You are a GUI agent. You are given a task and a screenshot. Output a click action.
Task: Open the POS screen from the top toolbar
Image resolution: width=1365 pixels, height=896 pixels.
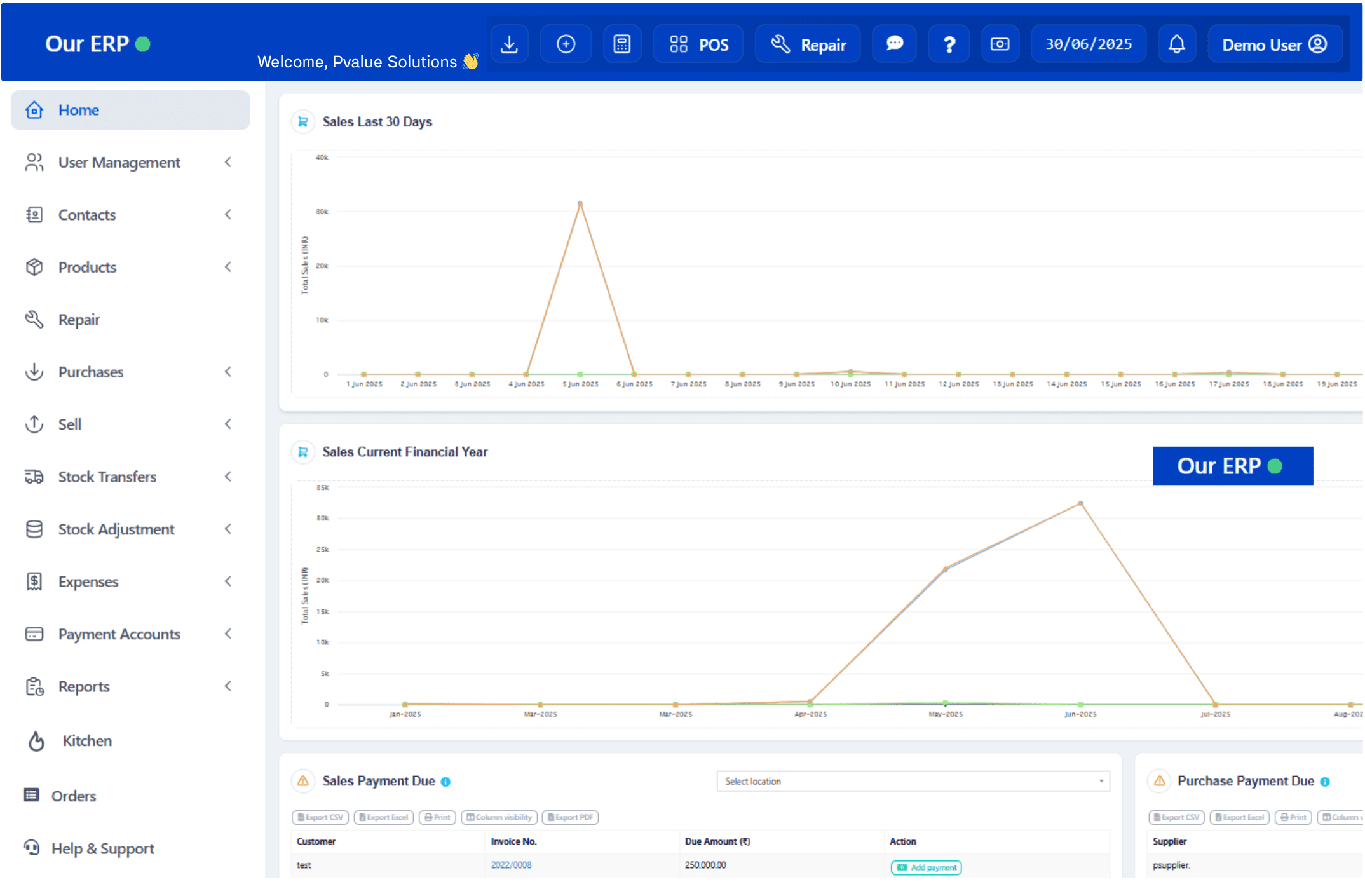(698, 44)
